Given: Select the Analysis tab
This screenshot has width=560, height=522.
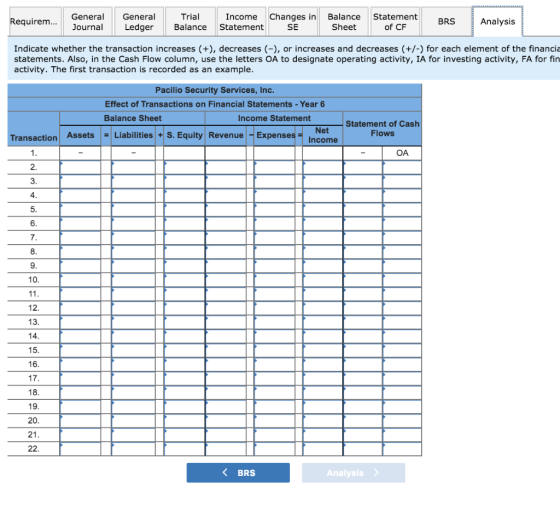Looking at the screenshot, I should pos(498,21).
